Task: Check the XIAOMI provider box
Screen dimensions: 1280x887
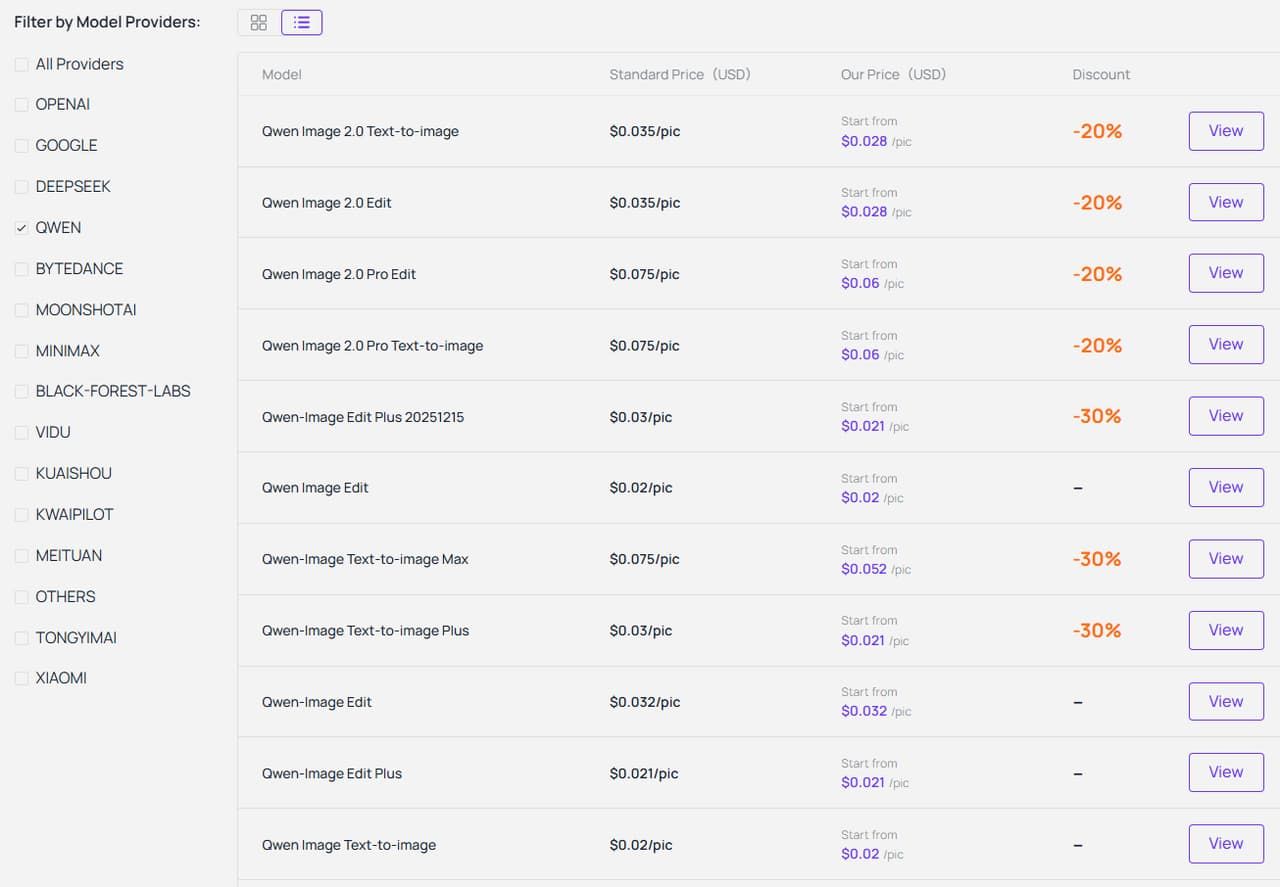Action: click(x=22, y=678)
